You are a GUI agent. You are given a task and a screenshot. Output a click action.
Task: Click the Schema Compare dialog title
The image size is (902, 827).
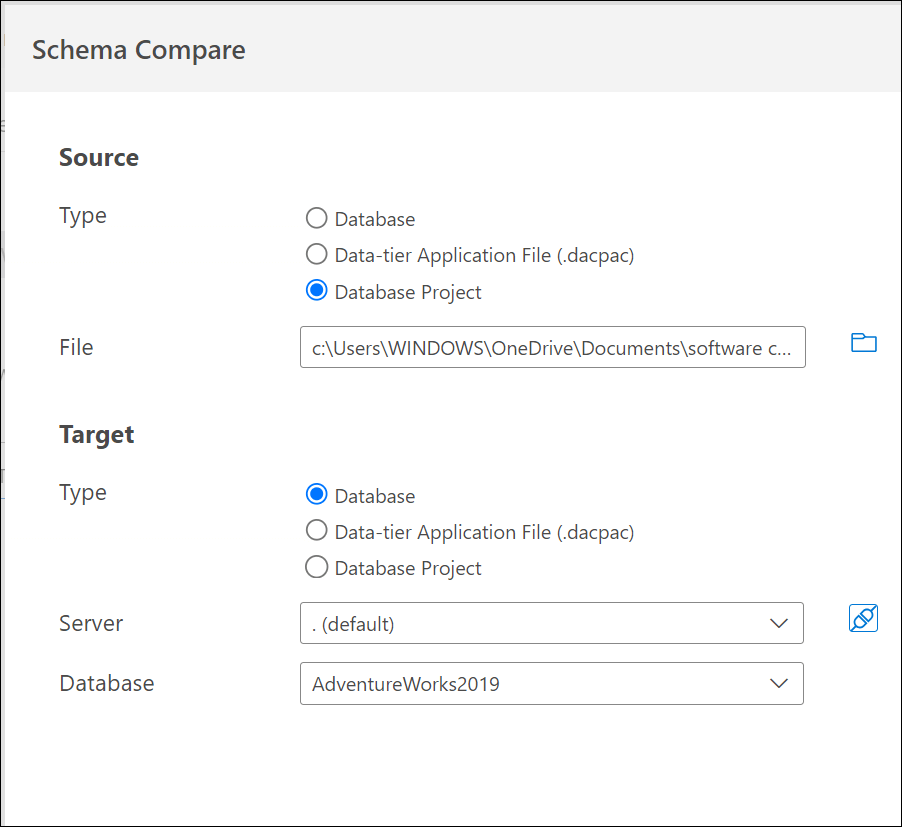[139, 50]
